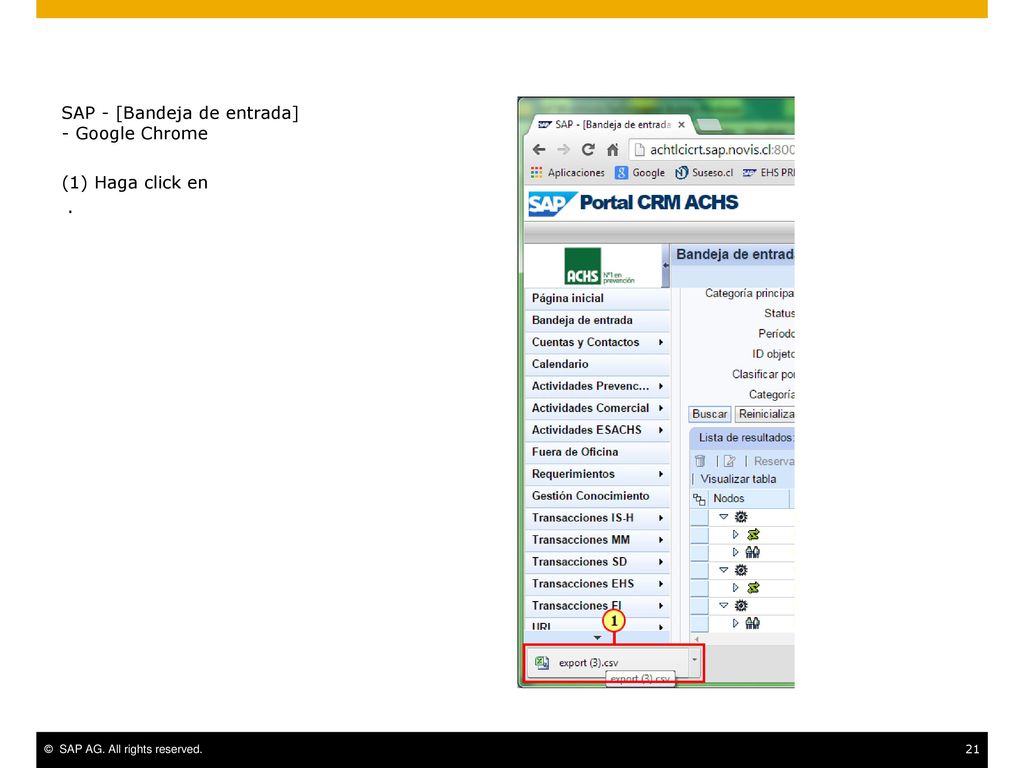Click the first binoculars icon in Nodos tree
This screenshot has width=1024, height=768.
pos(752,552)
